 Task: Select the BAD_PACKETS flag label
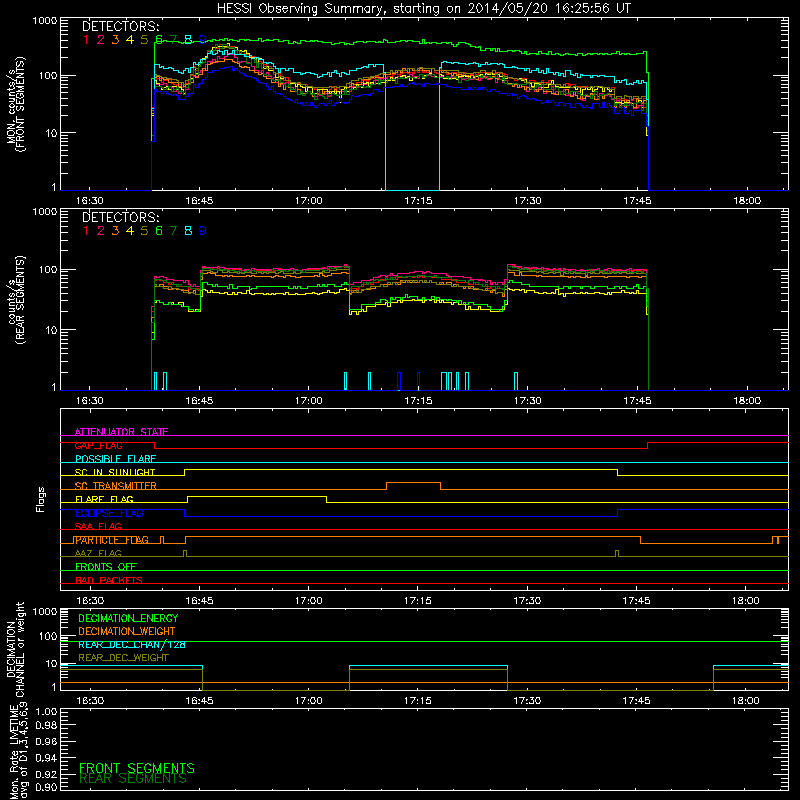click(109, 580)
